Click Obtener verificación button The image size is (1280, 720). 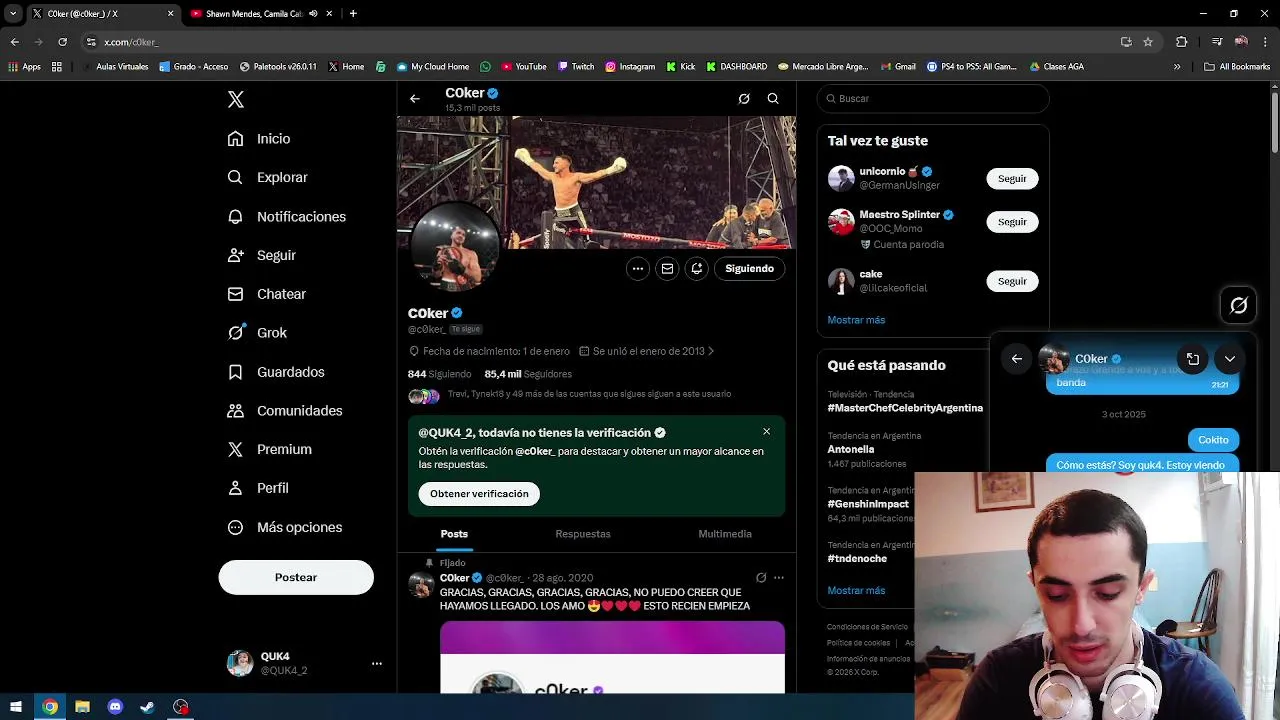pyautogui.click(x=479, y=494)
